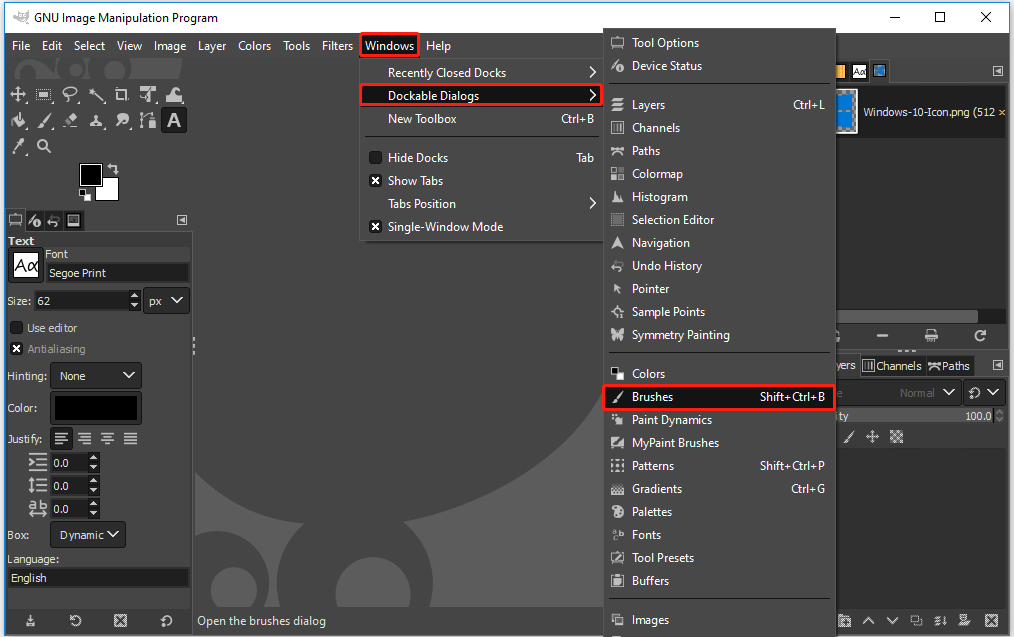Click the print icon below image list
The width and height of the screenshot is (1014, 637).
tap(931, 335)
